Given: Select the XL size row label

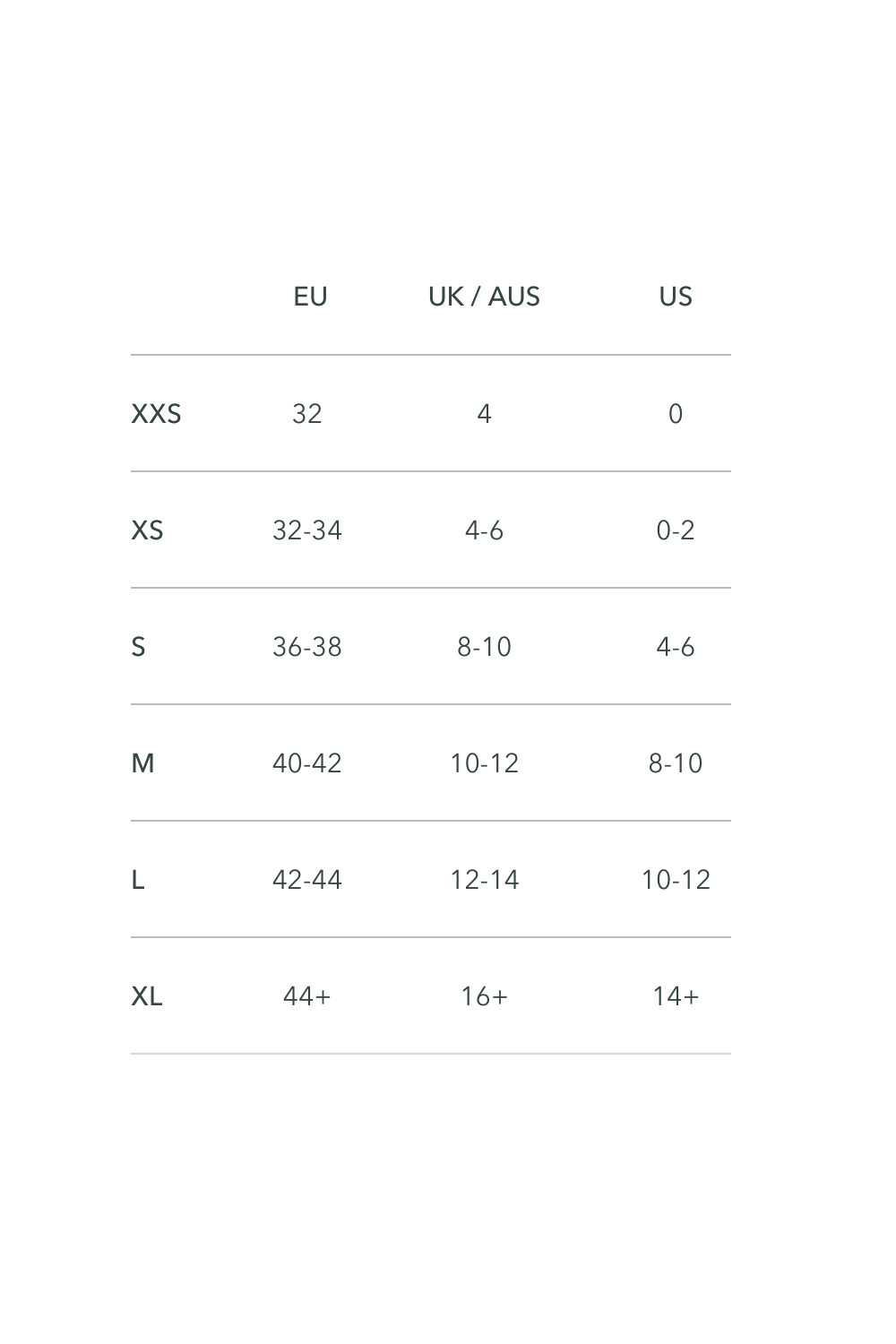Looking at the screenshot, I should [x=147, y=996].
